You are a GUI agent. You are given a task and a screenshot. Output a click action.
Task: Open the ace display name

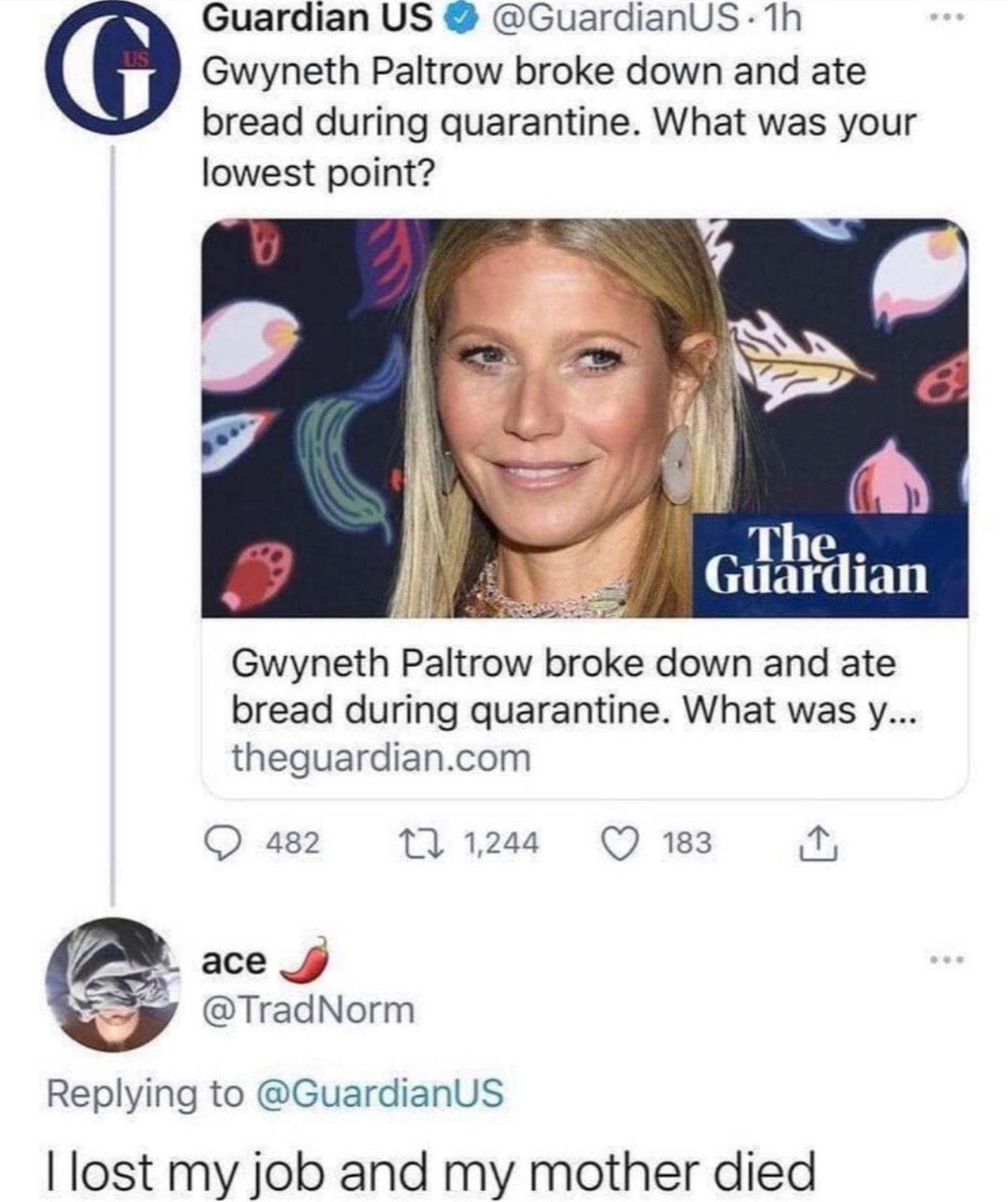click(235, 961)
